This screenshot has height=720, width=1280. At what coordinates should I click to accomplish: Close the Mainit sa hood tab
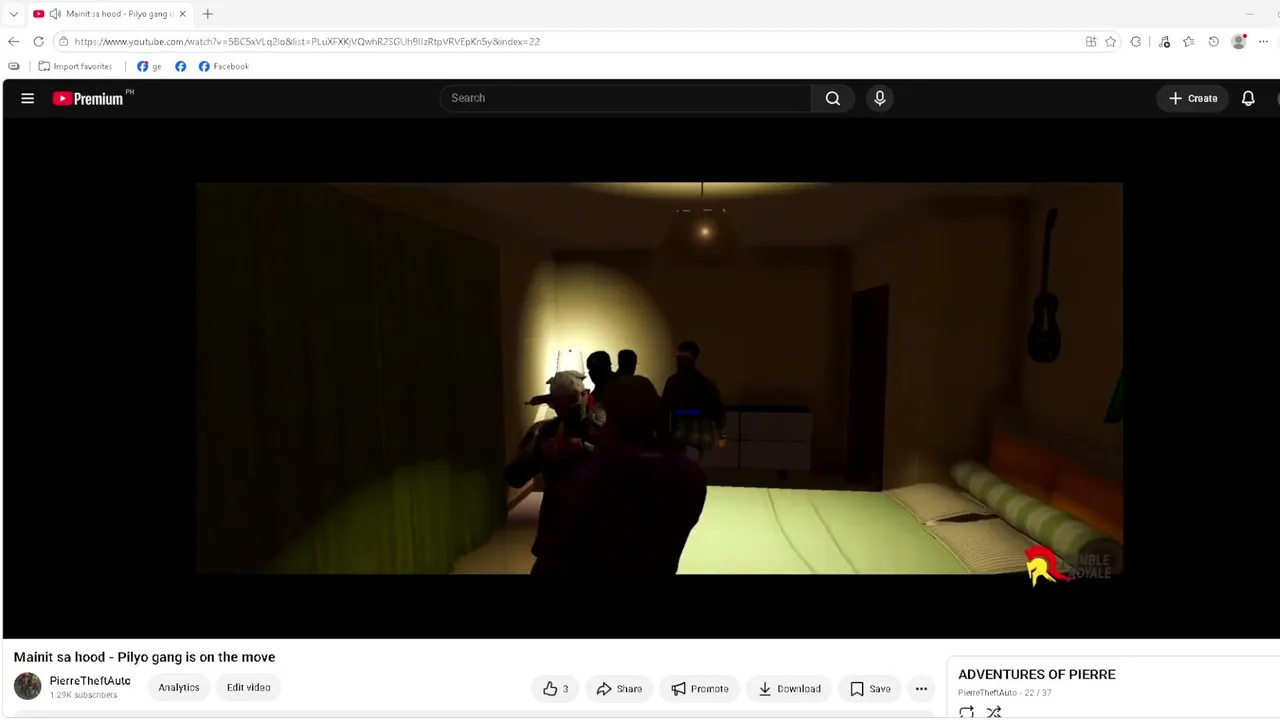pos(183,14)
